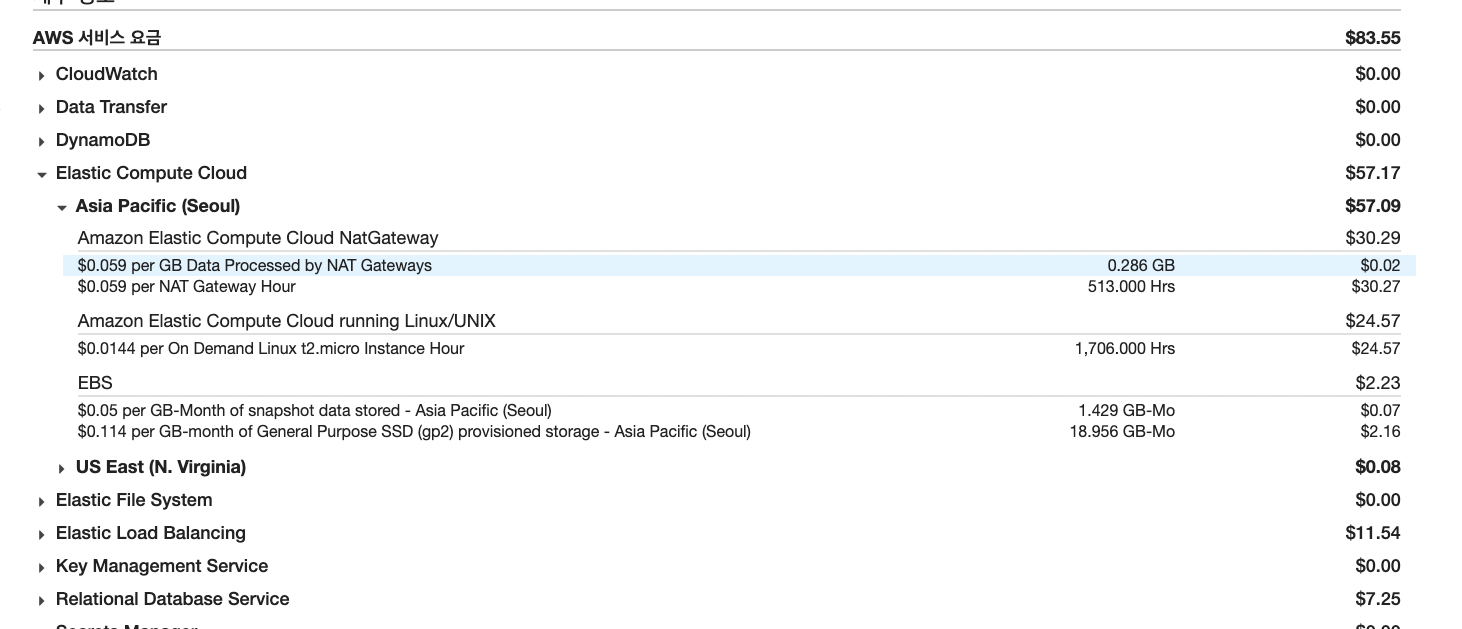
Task: Click the $30.29 NatGateway subtotal
Action: (x=1373, y=238)
